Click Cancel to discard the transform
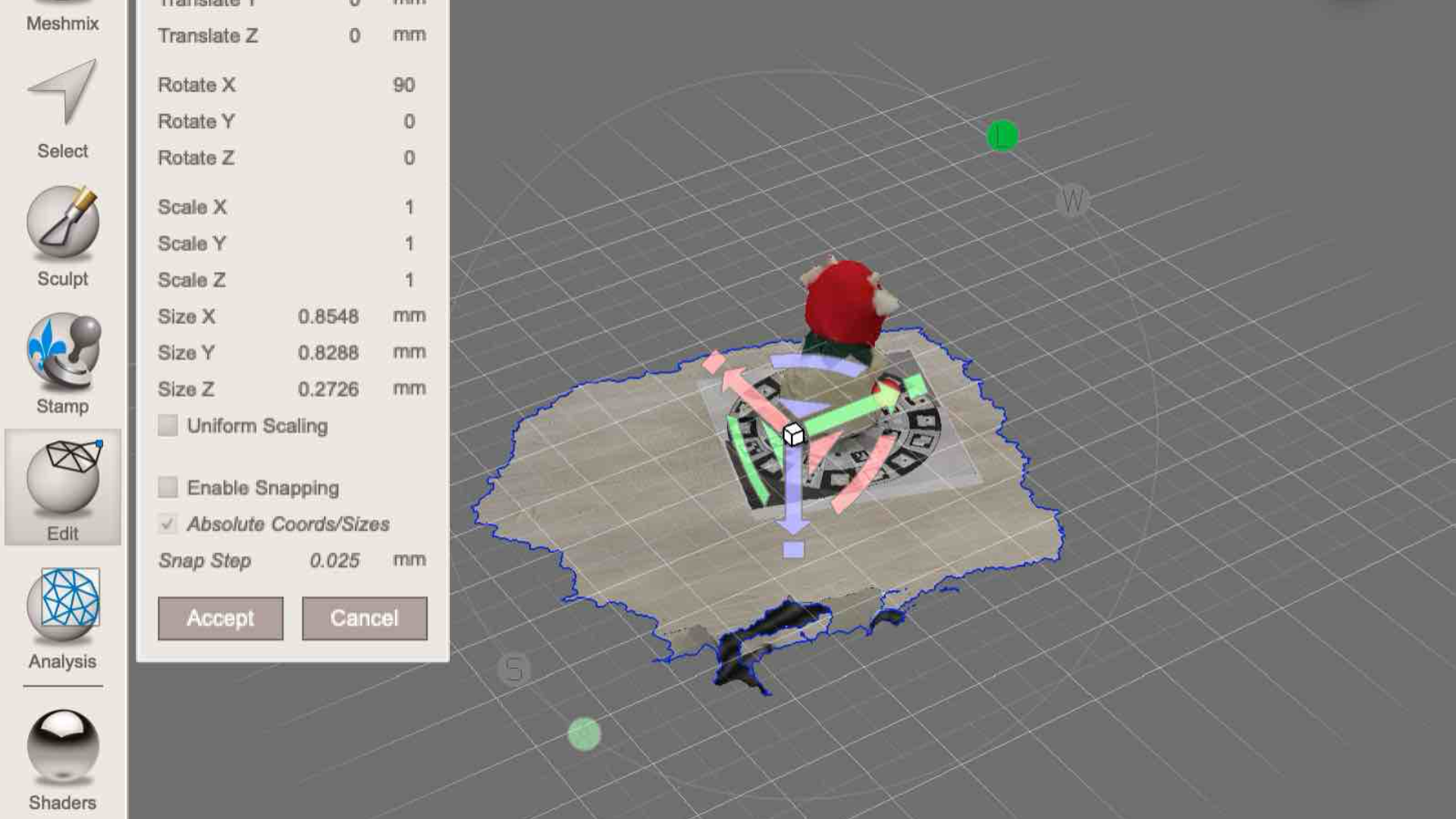Image resolution: width=1456 pixels, height=819 pixels. pyautogui.click(x=364, y=618)
